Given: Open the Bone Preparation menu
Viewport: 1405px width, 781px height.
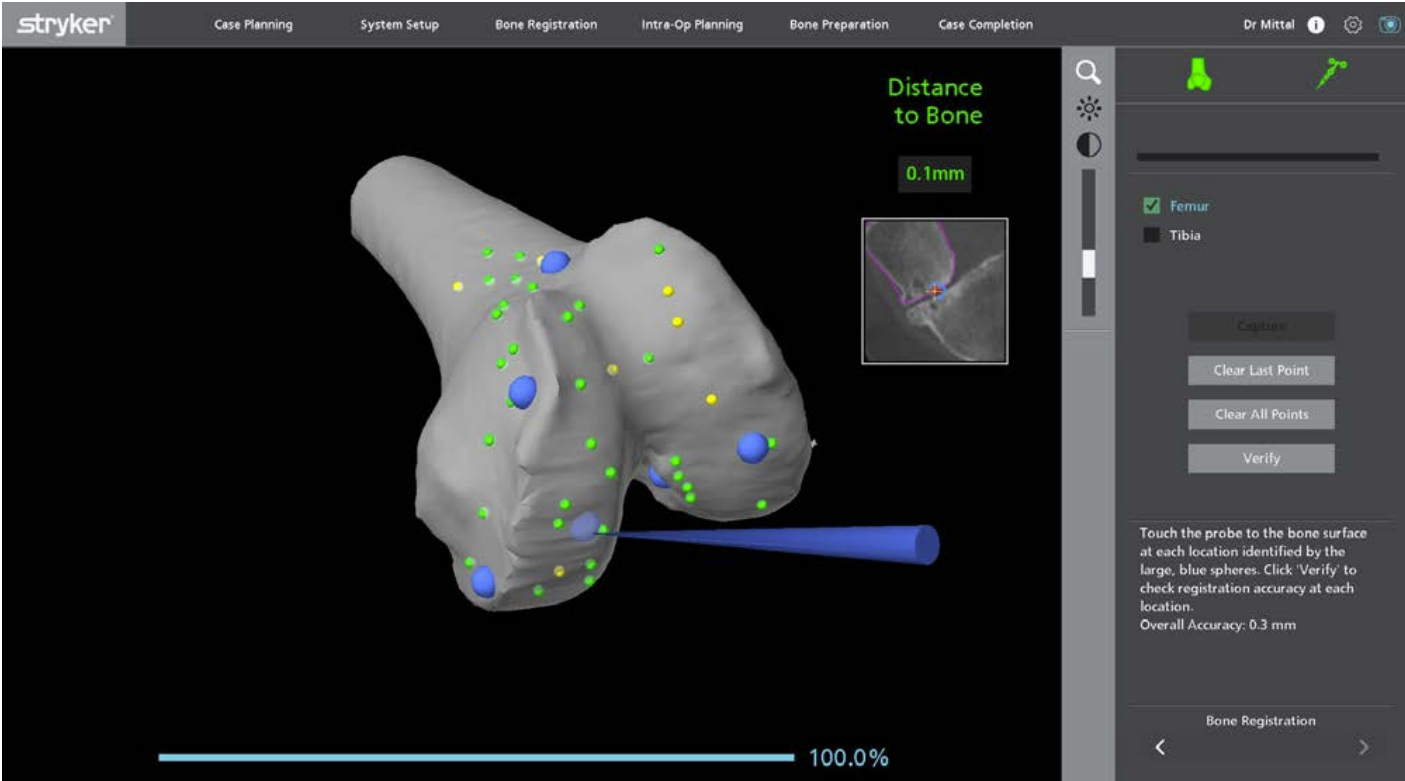Looking at the screenshot, I should (838, 25).
